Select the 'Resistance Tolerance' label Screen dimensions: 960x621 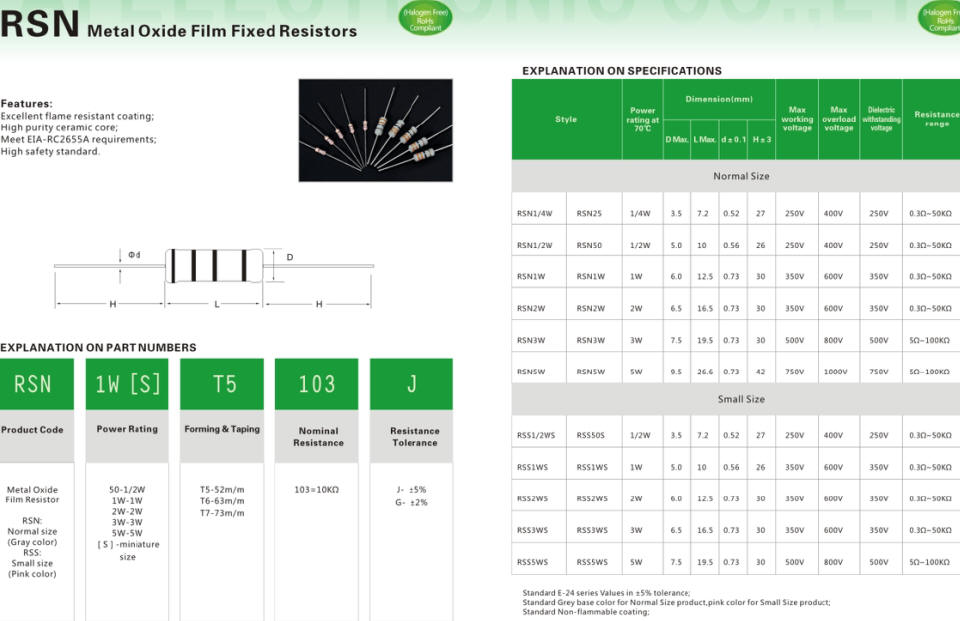(x=414, y=437)
